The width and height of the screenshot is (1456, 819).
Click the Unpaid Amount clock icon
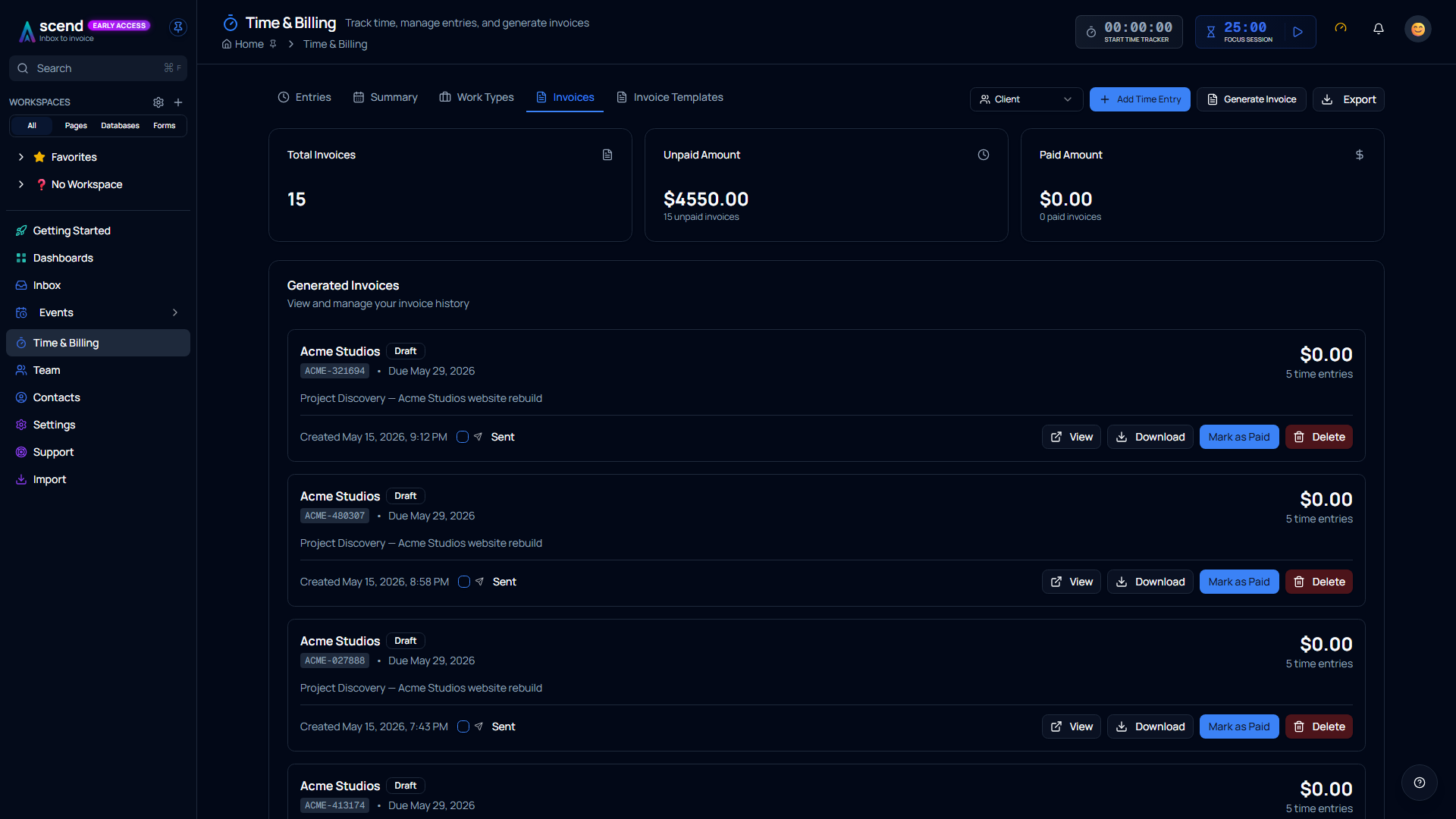[984, 155]
